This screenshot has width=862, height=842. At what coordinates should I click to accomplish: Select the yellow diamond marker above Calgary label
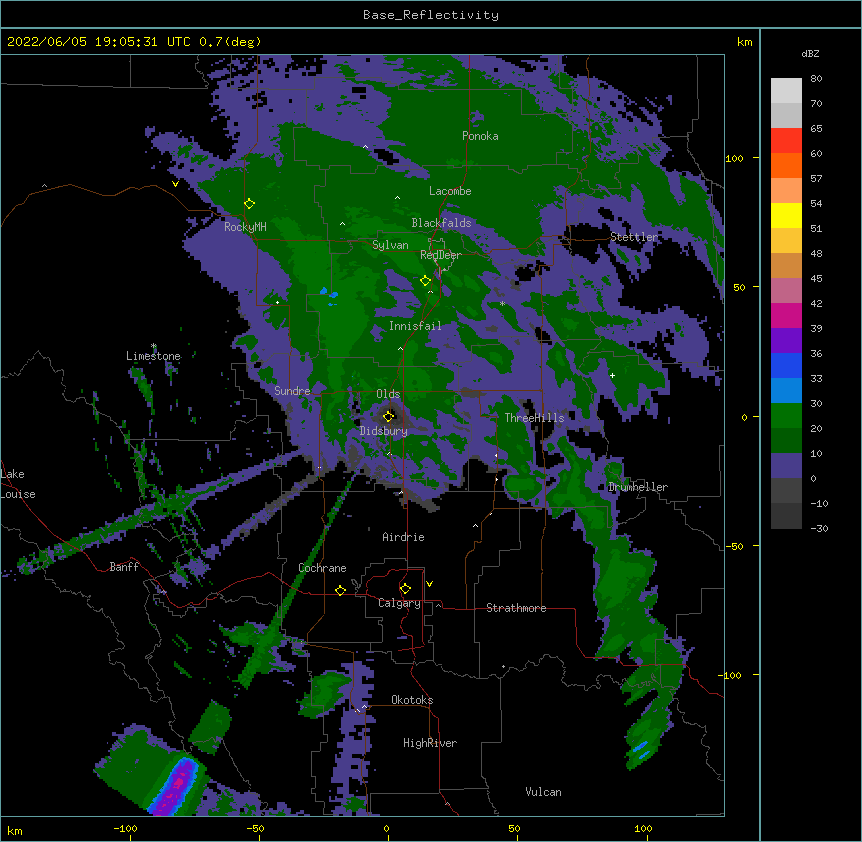tap(405, 589)
